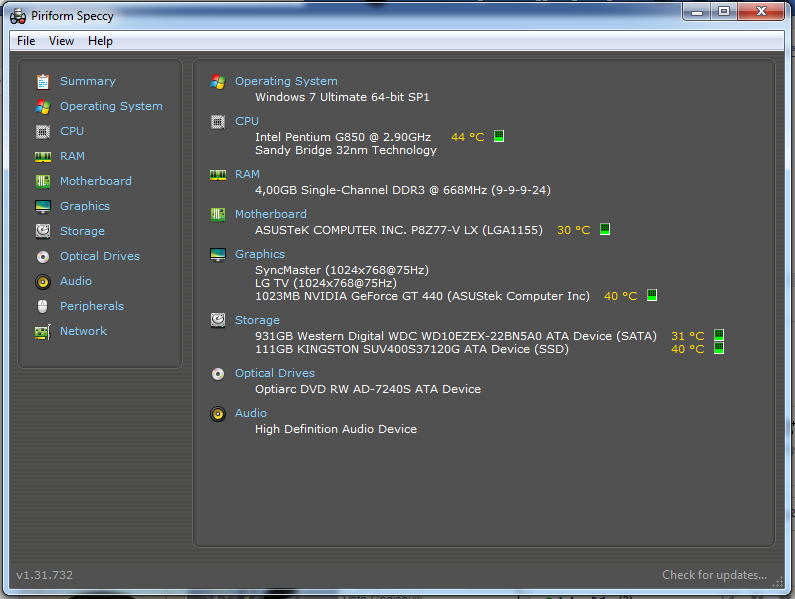The width and height of the screenshot is (795, 599).
Task: Click the Motherboard icon in sidebar
Action: 43,182
